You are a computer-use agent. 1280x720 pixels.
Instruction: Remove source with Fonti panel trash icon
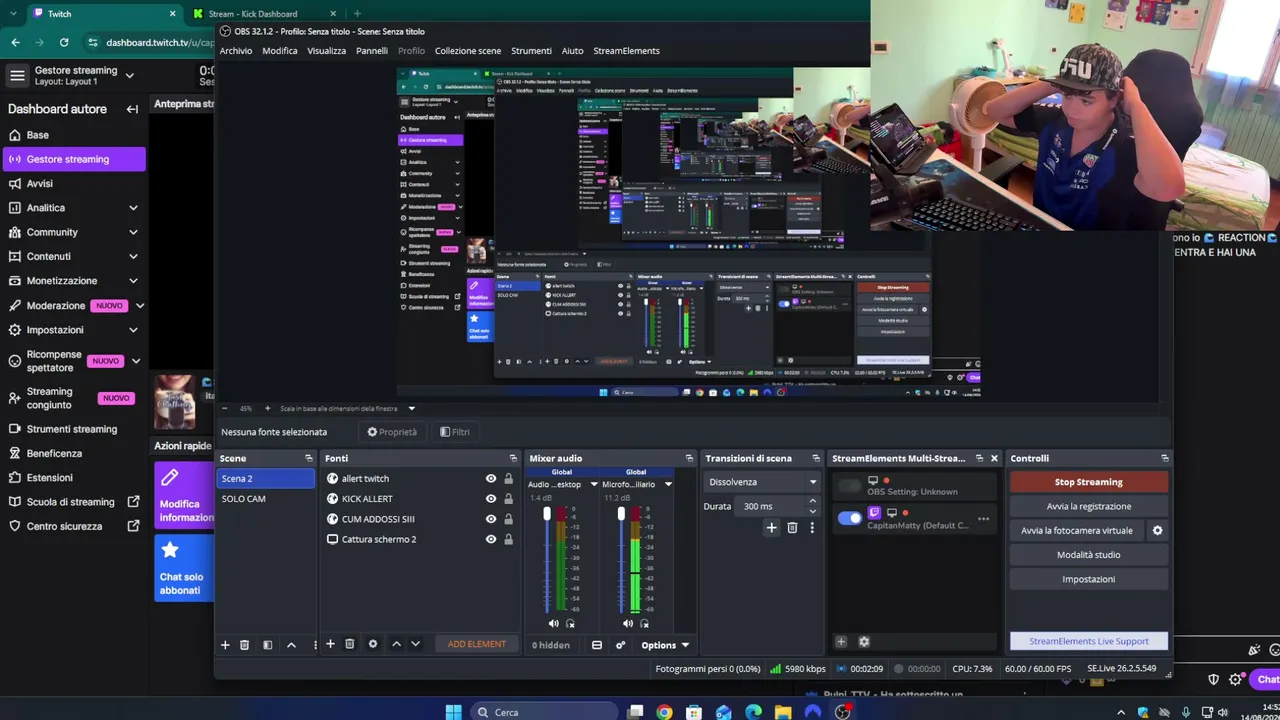click(x=349, y=644)
